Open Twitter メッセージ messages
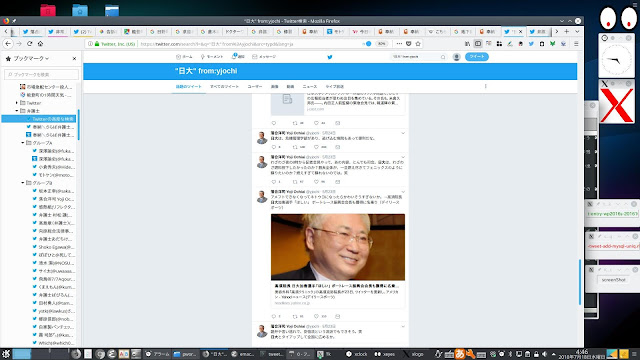This screenshot has width=640, height=360. 264,57
